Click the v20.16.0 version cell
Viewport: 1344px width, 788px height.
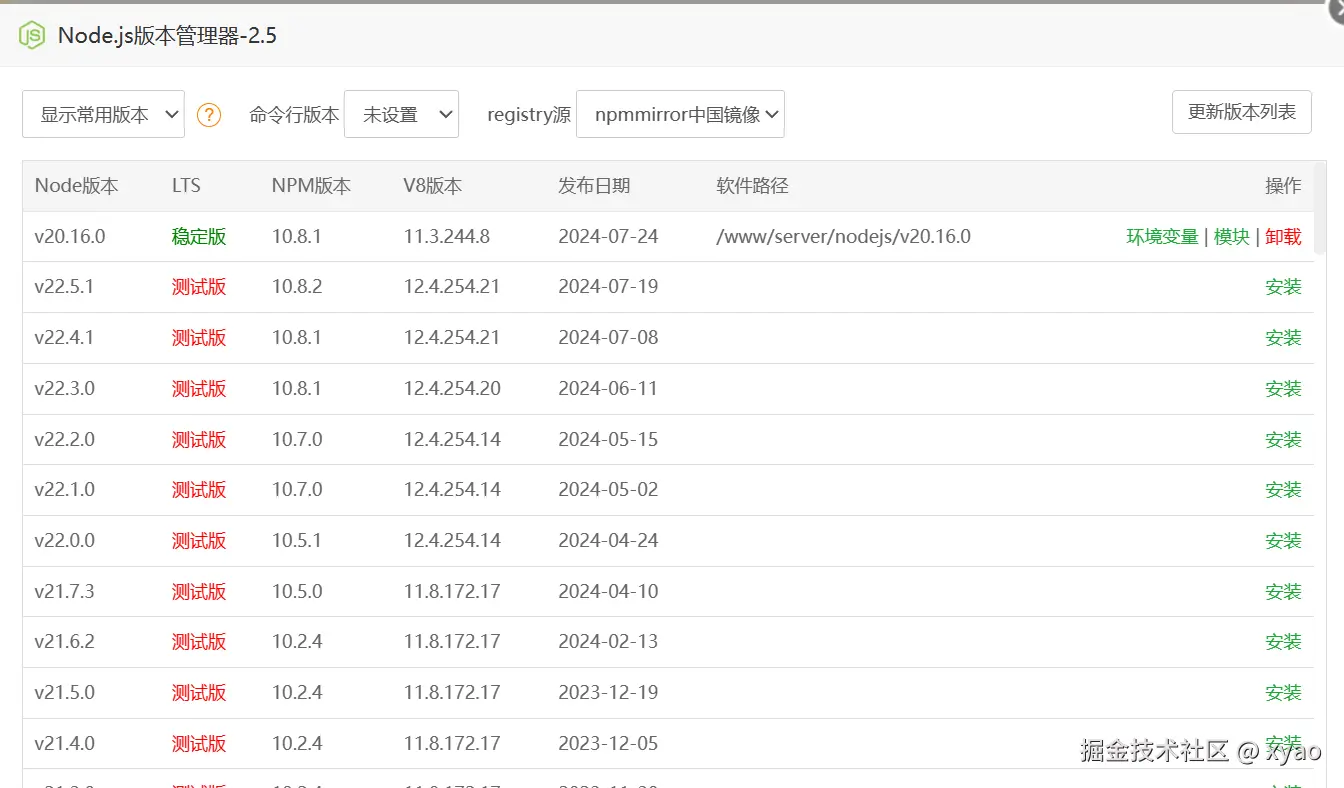pos(70,237)
